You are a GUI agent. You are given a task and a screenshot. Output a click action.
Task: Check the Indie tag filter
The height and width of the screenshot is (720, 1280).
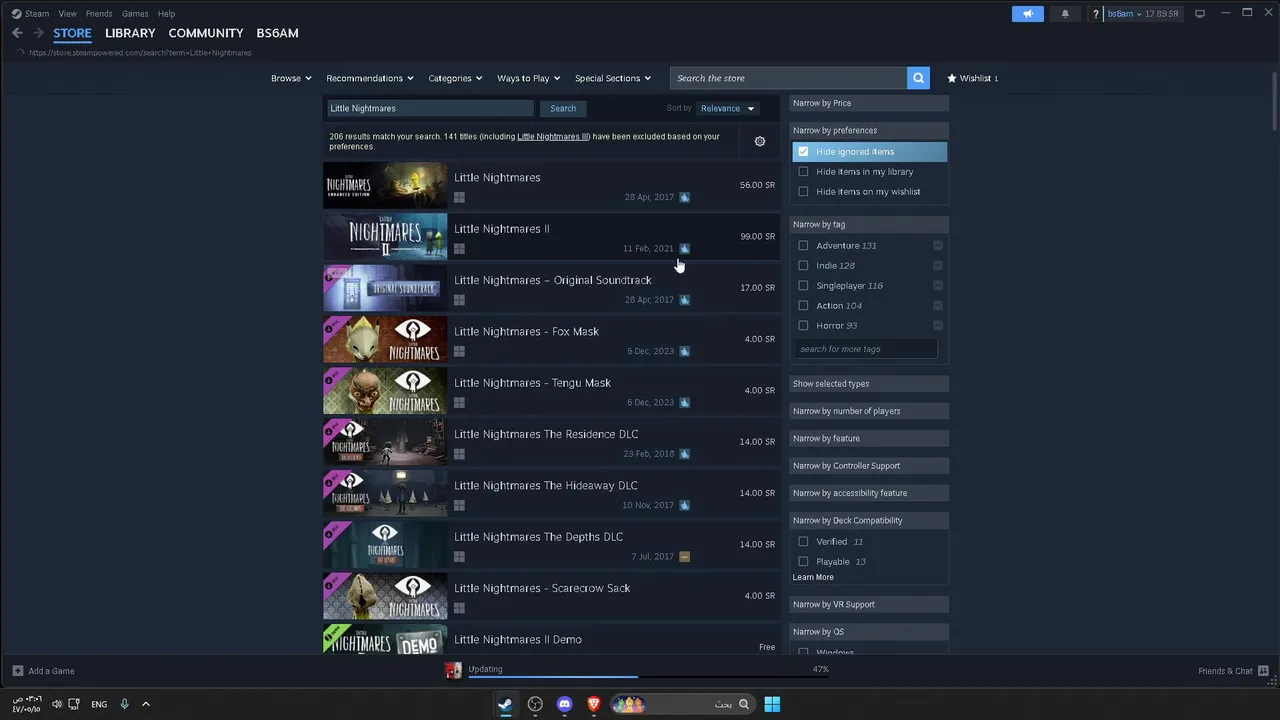(803, 266)
